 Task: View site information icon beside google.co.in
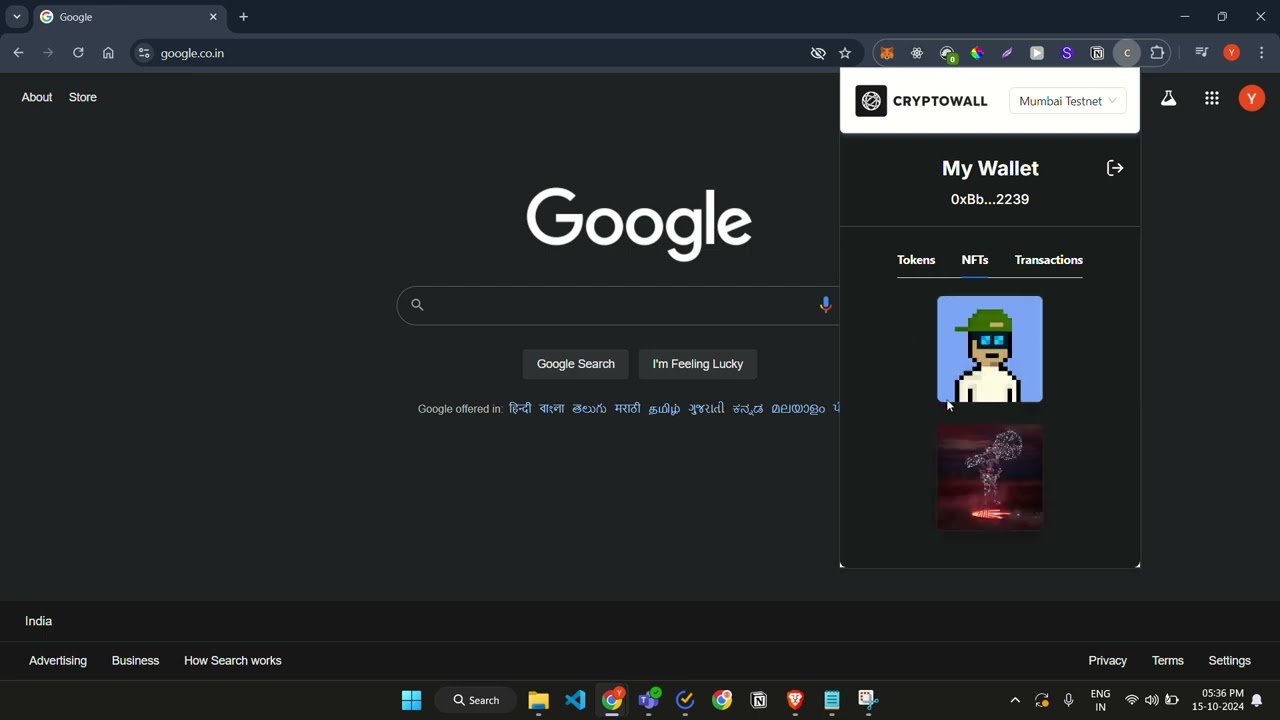[144, 54]
